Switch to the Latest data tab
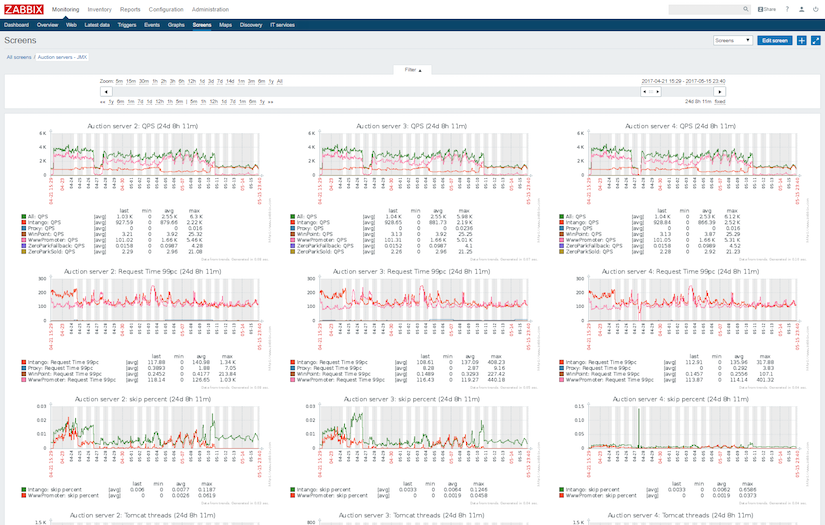The width and height of the screenshot is (825, 525). (97, 25)
